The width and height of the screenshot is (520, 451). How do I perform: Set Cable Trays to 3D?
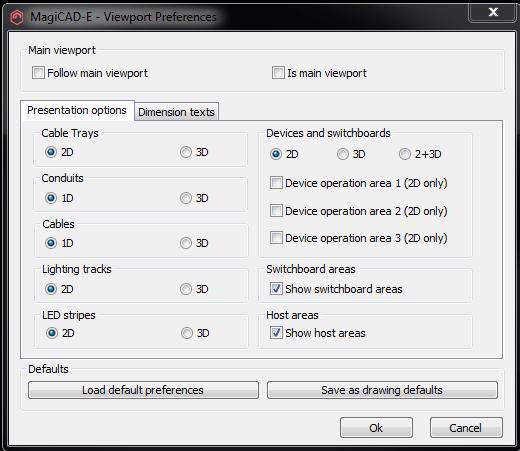pyautogui.click(x=186, y=152)
